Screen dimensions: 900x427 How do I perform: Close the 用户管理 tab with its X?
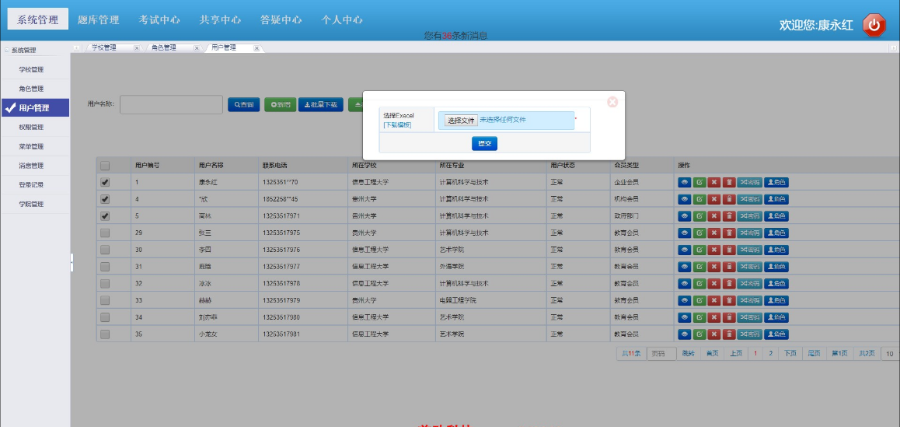coord(257,48)
